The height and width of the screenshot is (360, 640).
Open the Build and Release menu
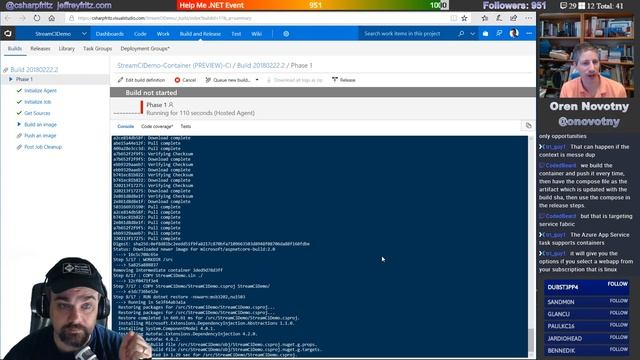[200, 34]
